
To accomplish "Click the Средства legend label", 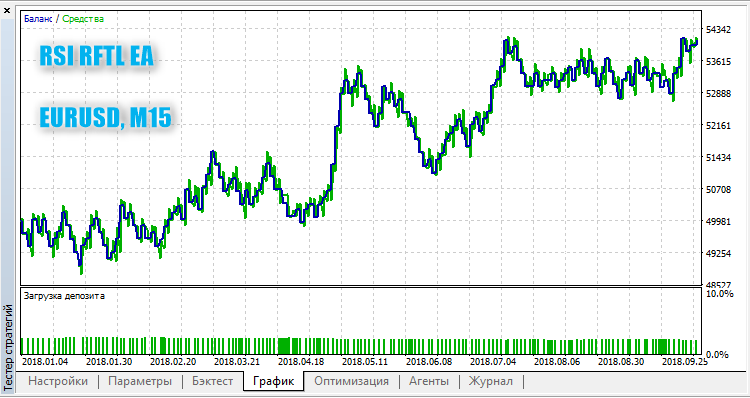I will click(83, 19).
